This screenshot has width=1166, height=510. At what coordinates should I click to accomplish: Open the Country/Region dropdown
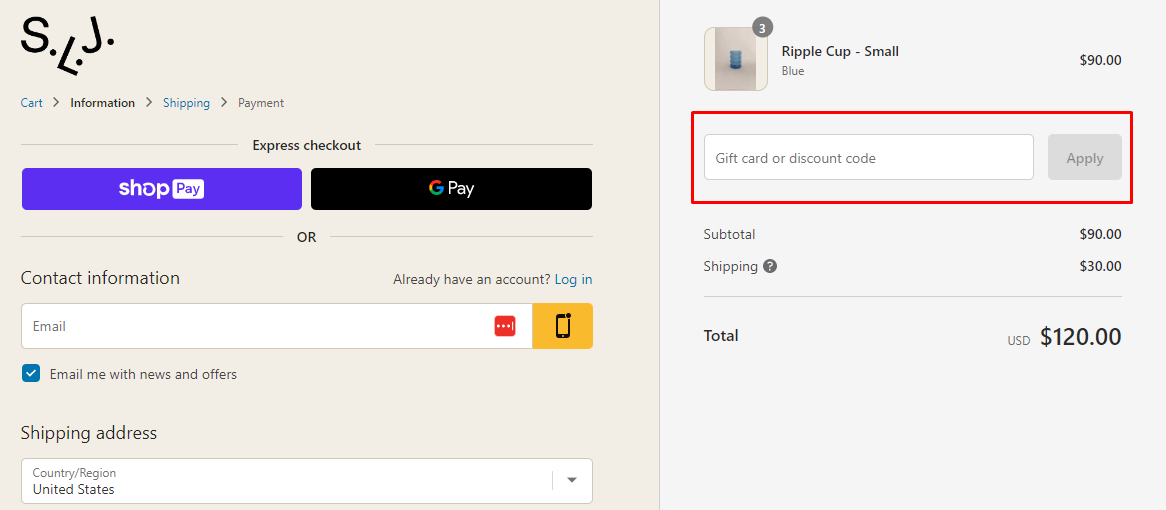click(306, 481)
